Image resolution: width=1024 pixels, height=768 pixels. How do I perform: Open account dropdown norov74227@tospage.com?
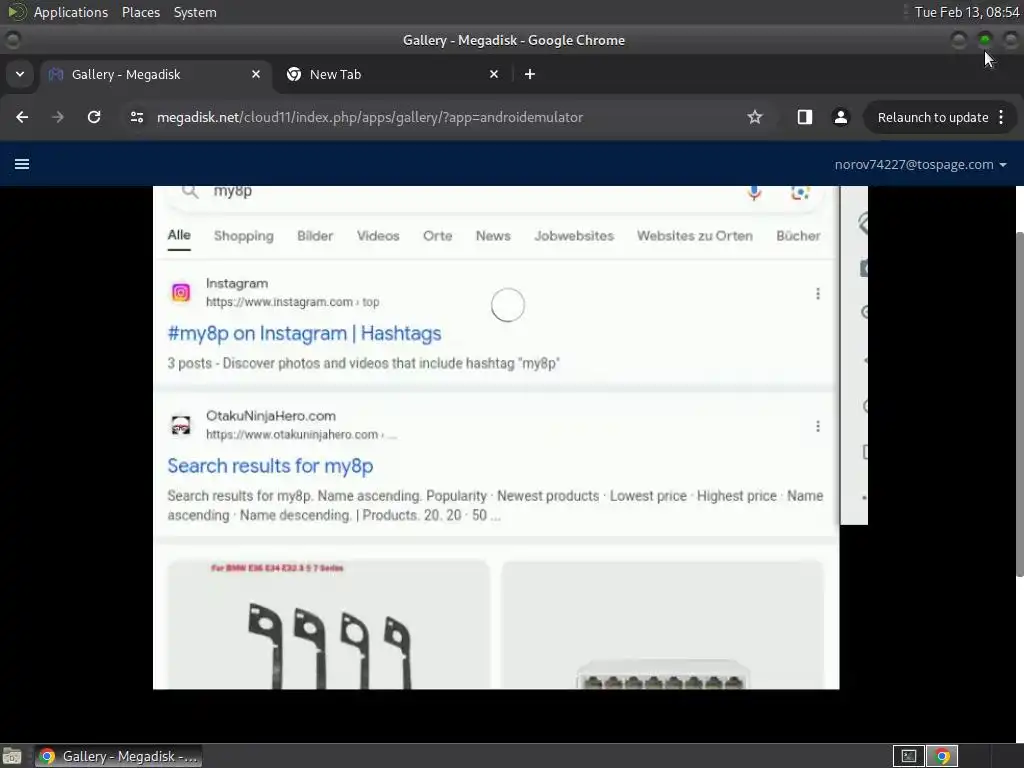coord(920,165)
